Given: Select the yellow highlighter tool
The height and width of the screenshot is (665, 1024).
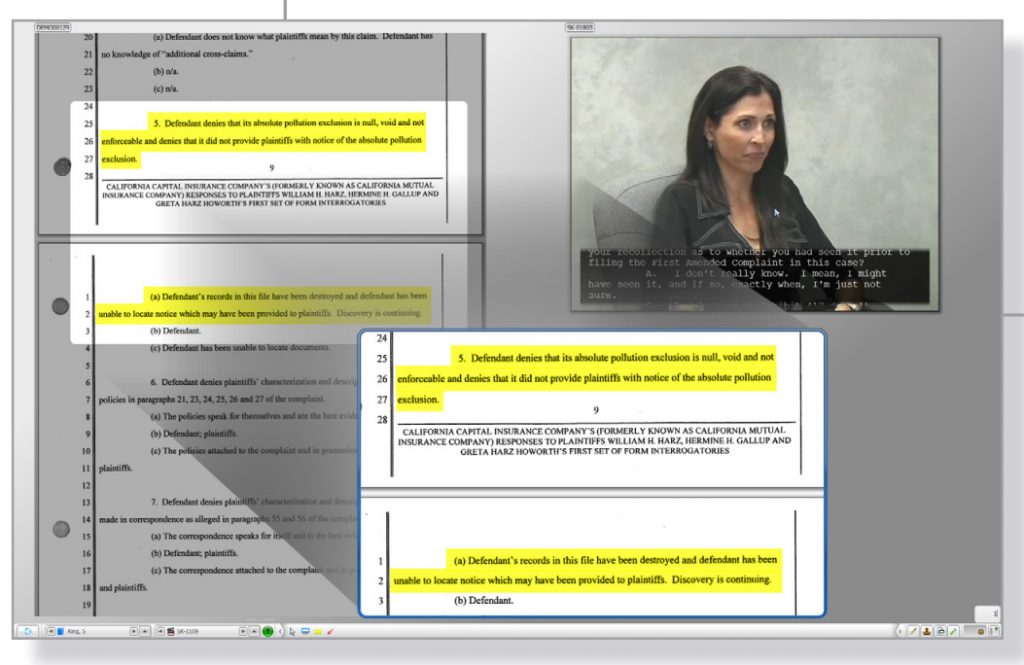Looking at the screenshot, I should click(317, 631).
